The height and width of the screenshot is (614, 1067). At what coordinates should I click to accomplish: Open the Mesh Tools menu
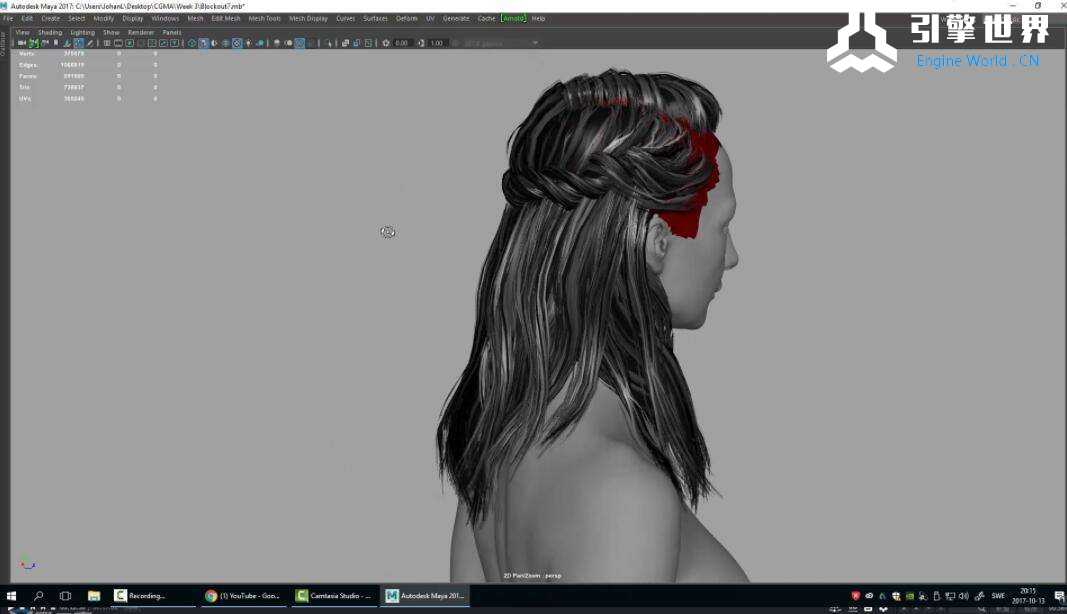point(264,18)
